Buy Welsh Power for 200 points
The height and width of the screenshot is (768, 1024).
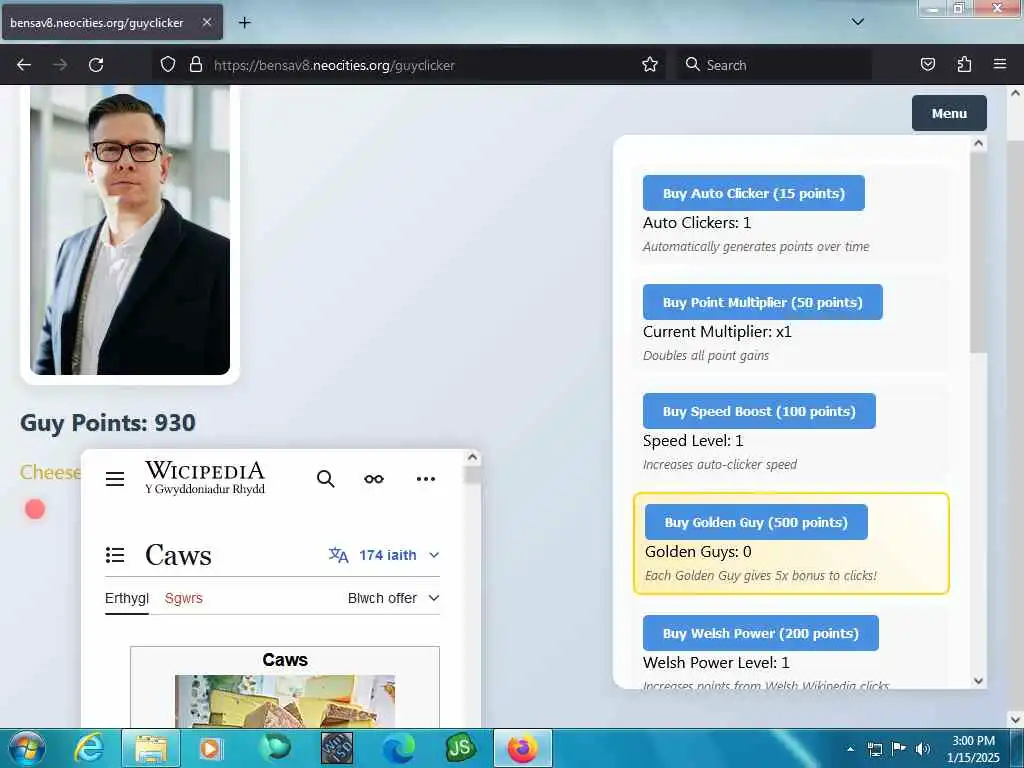(x=761, y=633)
